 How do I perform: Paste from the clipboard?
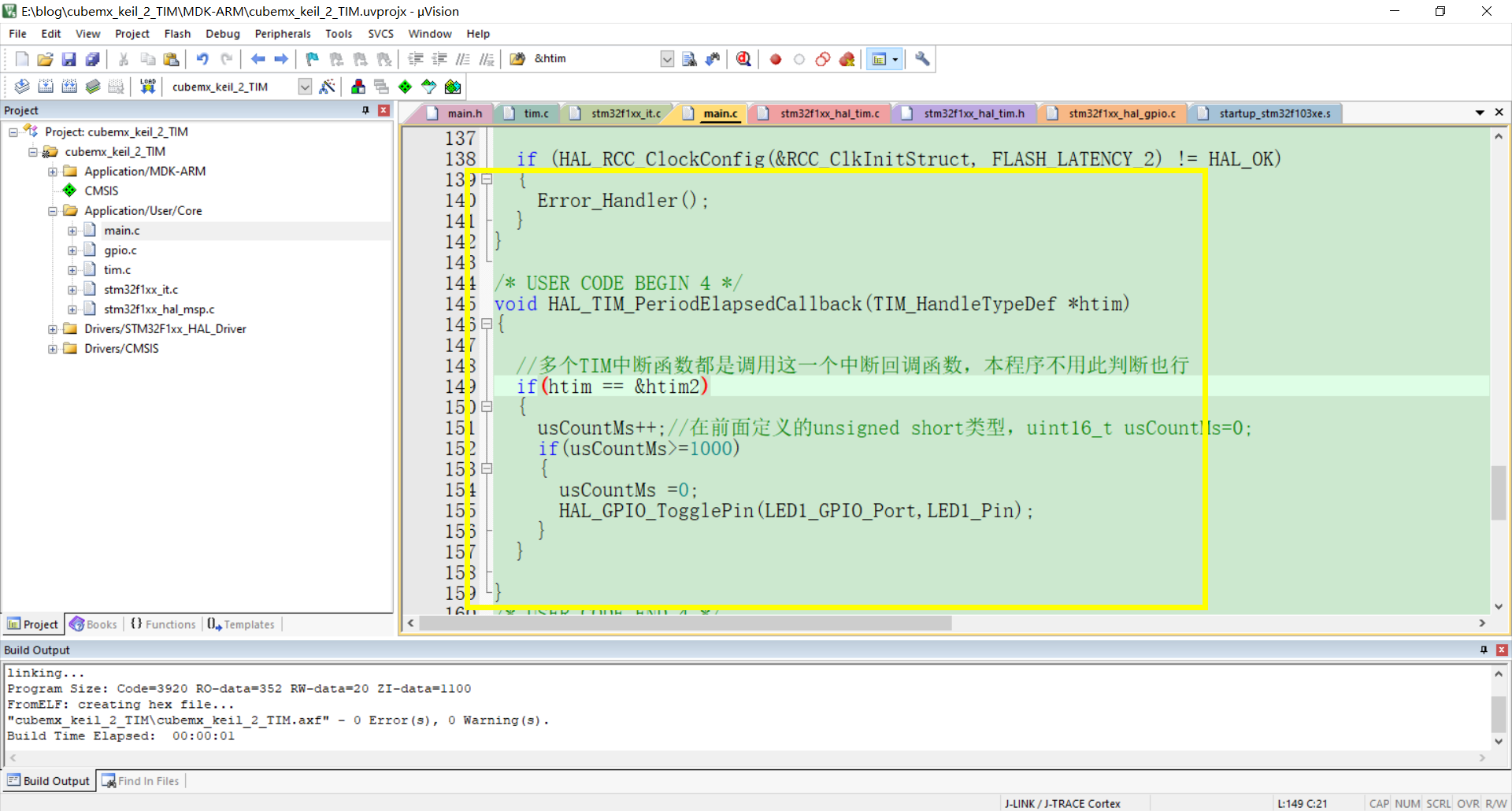coord(171,59)
